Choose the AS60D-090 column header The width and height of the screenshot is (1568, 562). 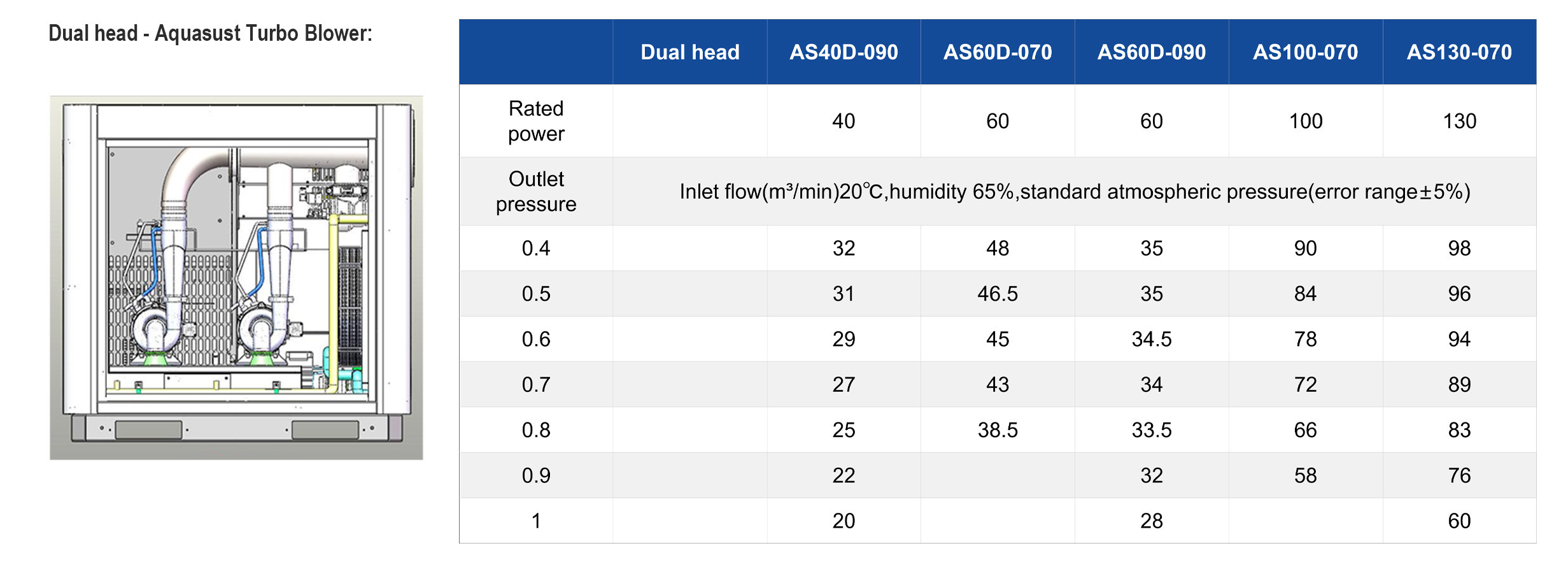click(1151, 52)
